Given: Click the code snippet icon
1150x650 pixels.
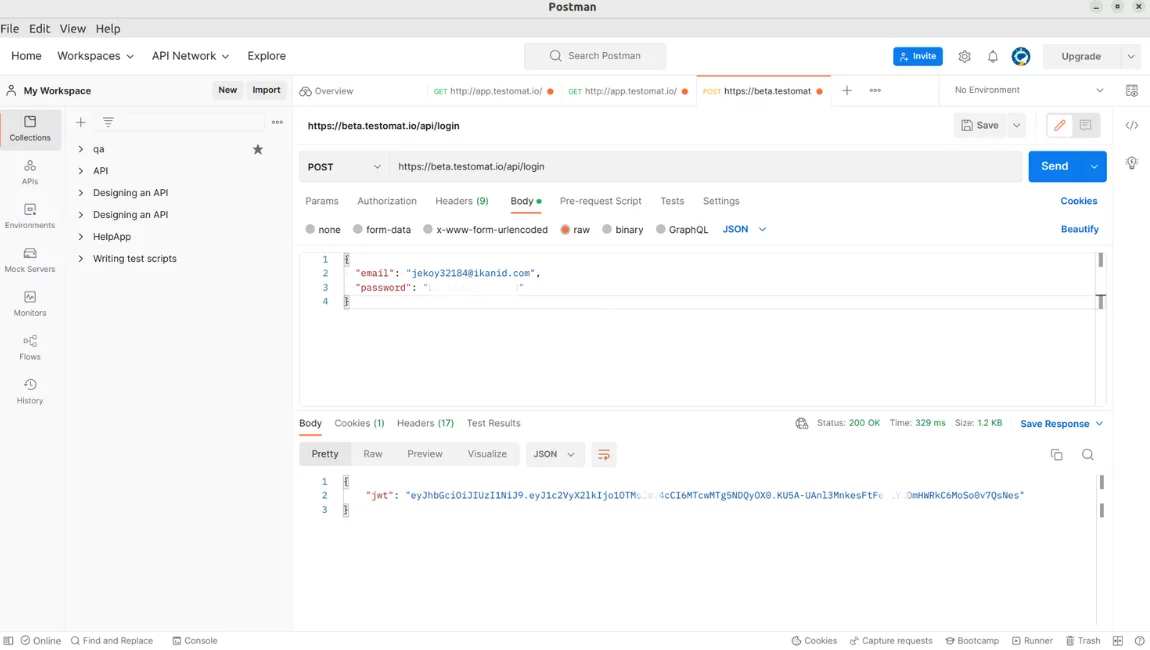Looking at the screenshot, I should coord(1132,126).
